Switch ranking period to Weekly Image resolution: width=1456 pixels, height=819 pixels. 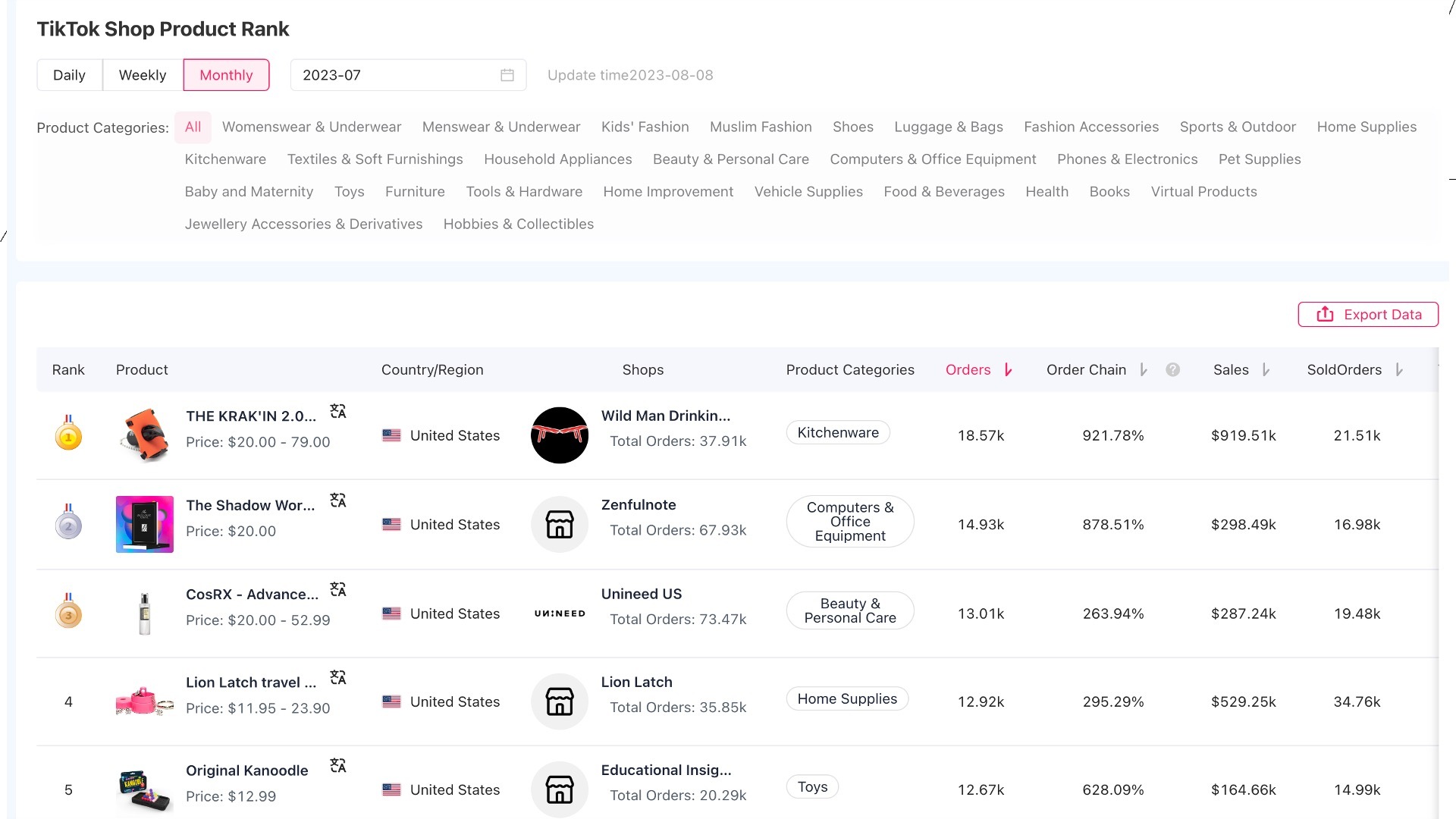[143, 75]
